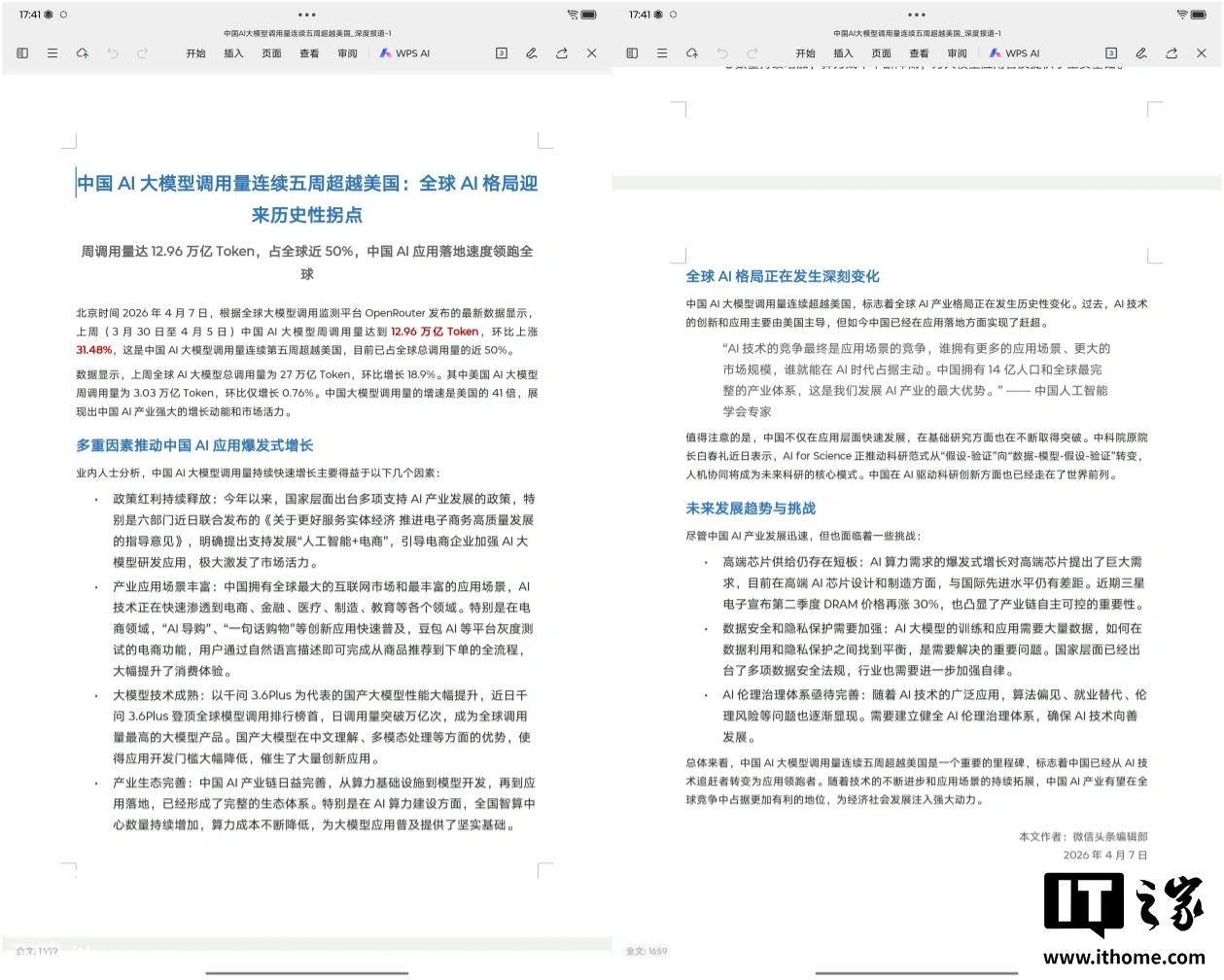The image size is (1224, 980).
Task: Enable editing via the right window's pen icon
Action: point(1140,53)
